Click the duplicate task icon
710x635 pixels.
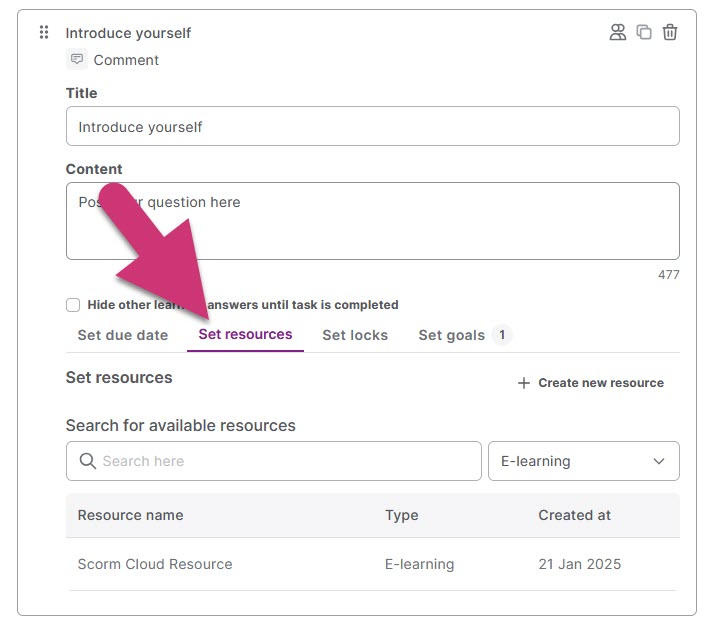click(x=644, y=33)
